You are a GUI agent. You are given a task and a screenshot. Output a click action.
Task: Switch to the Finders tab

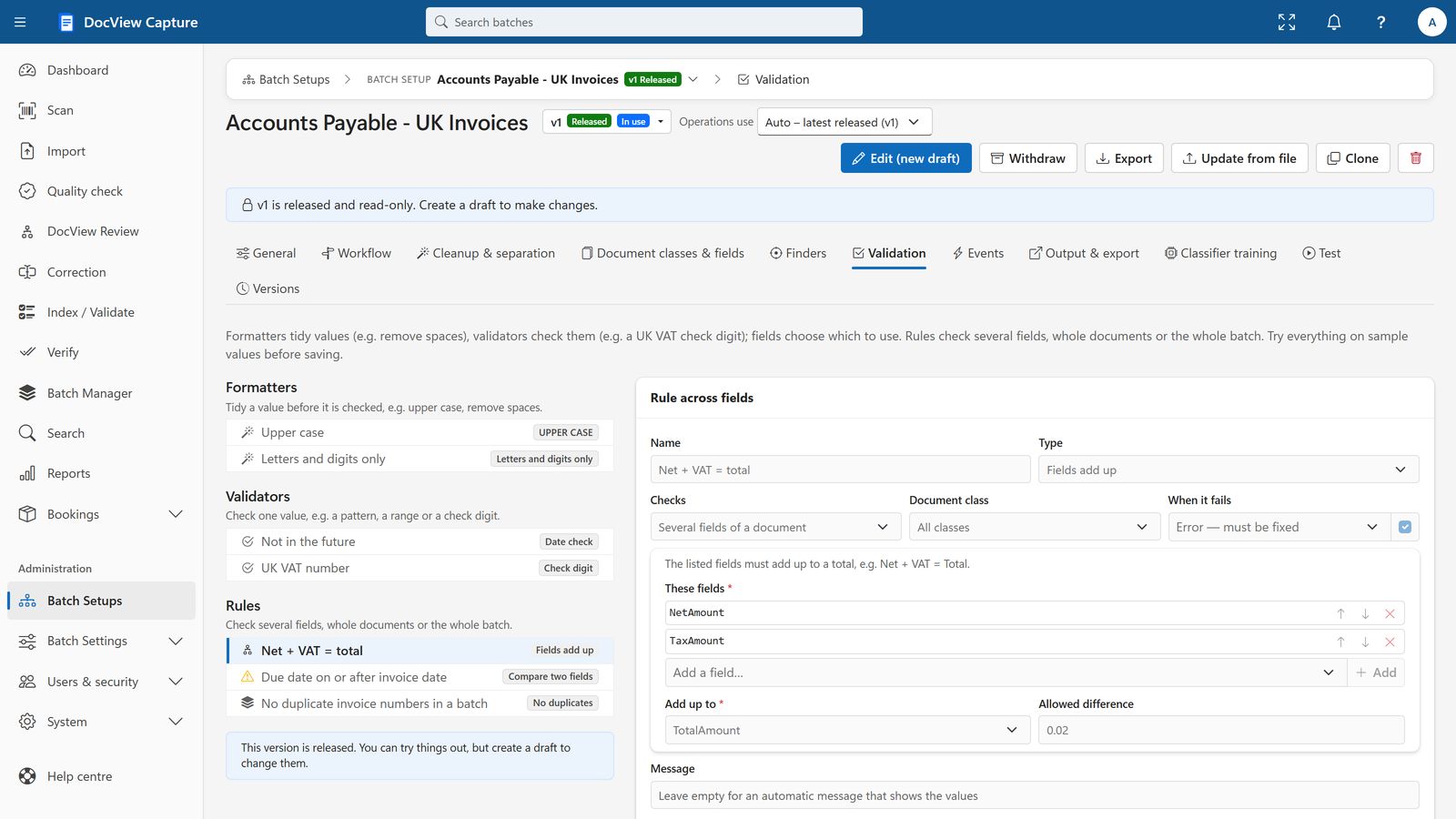[798, 253]
